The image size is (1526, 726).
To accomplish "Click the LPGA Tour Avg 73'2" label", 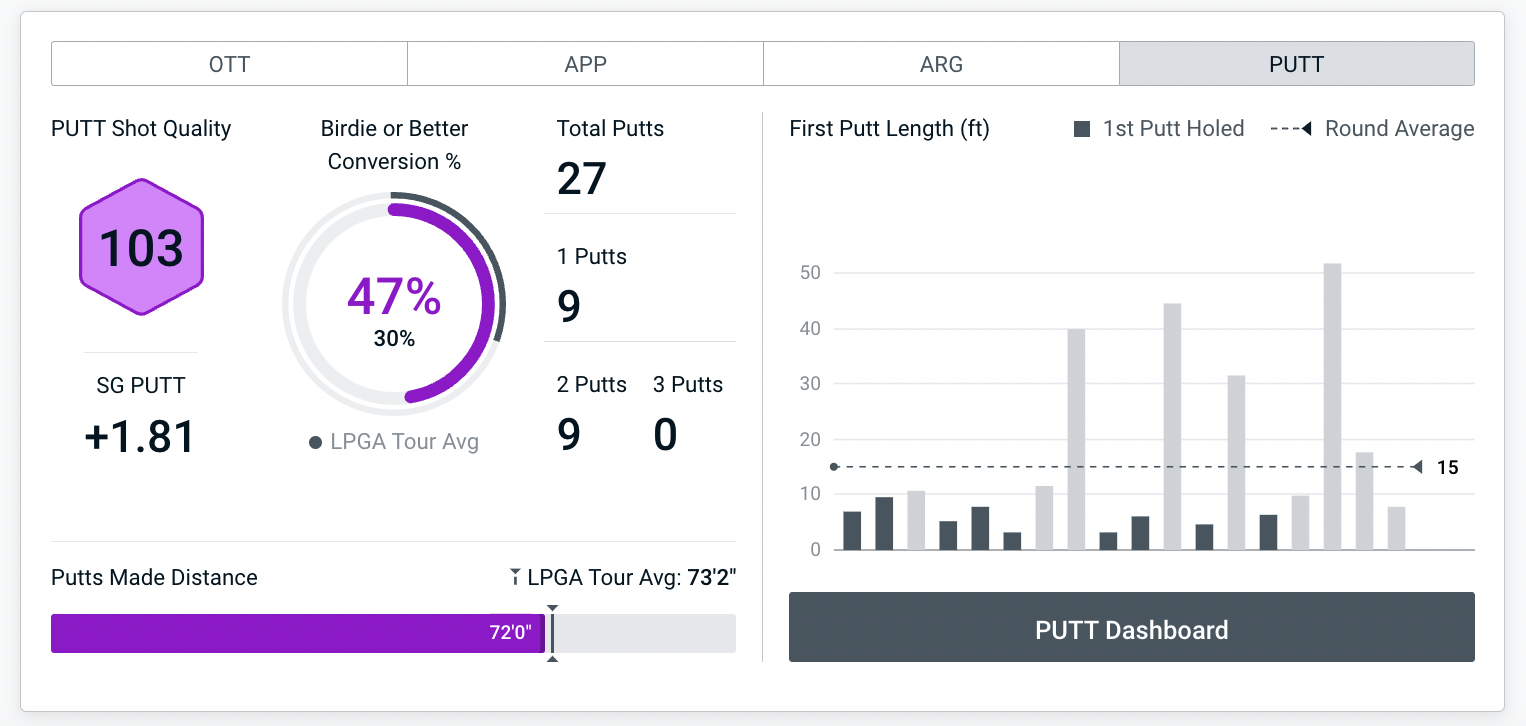I will click(x=632, y=577).
